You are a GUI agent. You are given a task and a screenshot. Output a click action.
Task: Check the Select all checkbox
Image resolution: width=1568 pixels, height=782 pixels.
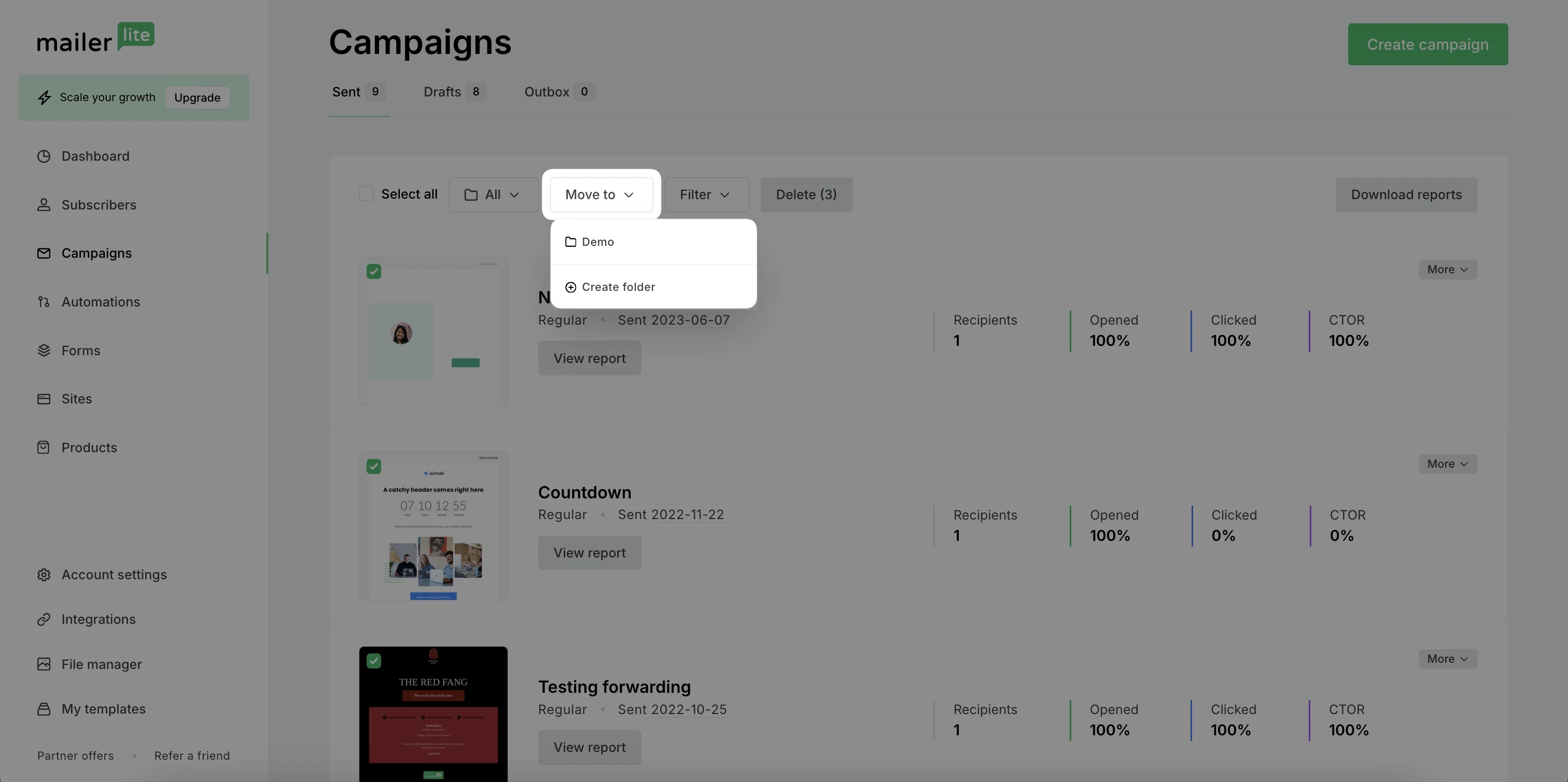pyautogui.click(x=366, y=194)
